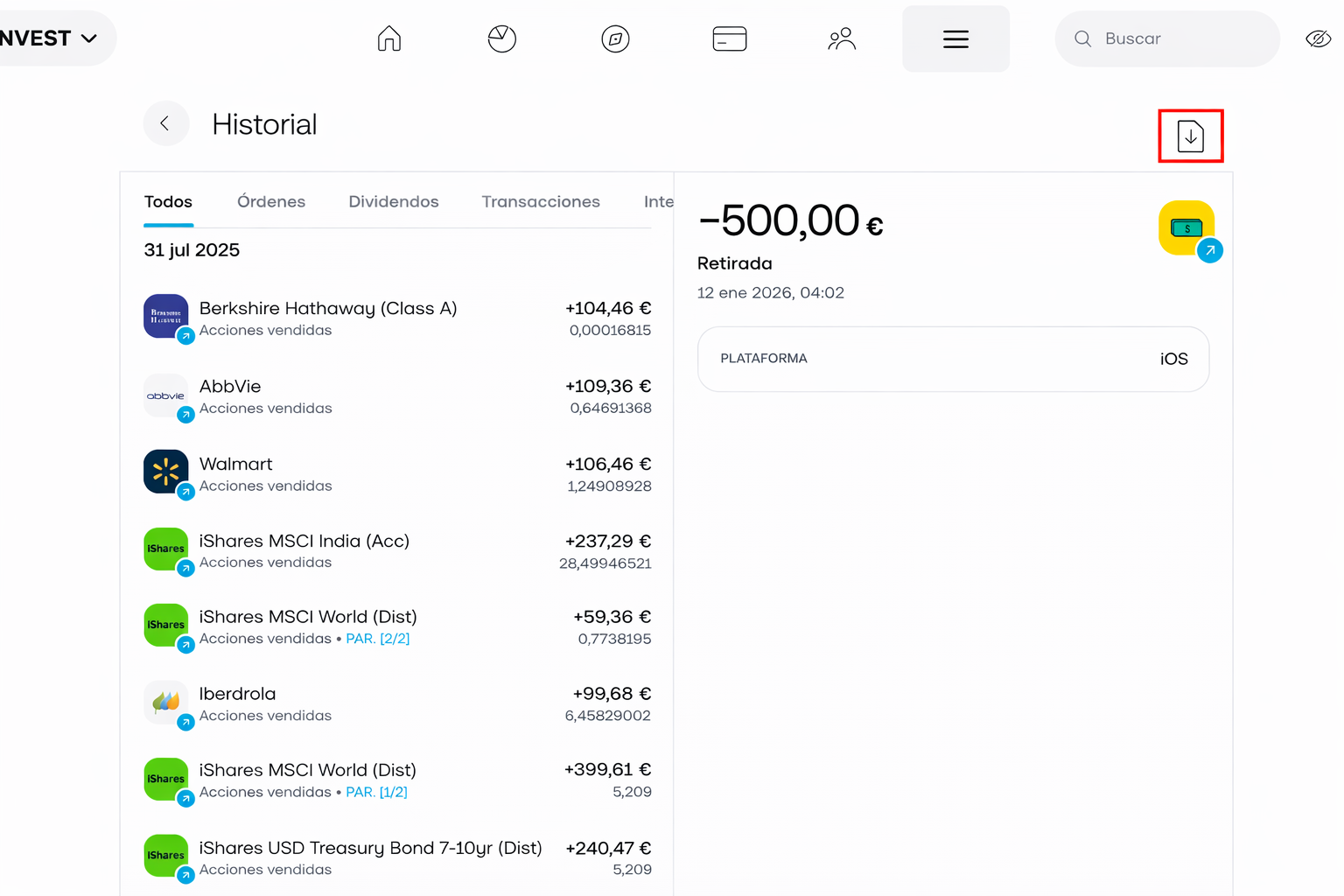Go back using the Historial arrow

[165, 123]
